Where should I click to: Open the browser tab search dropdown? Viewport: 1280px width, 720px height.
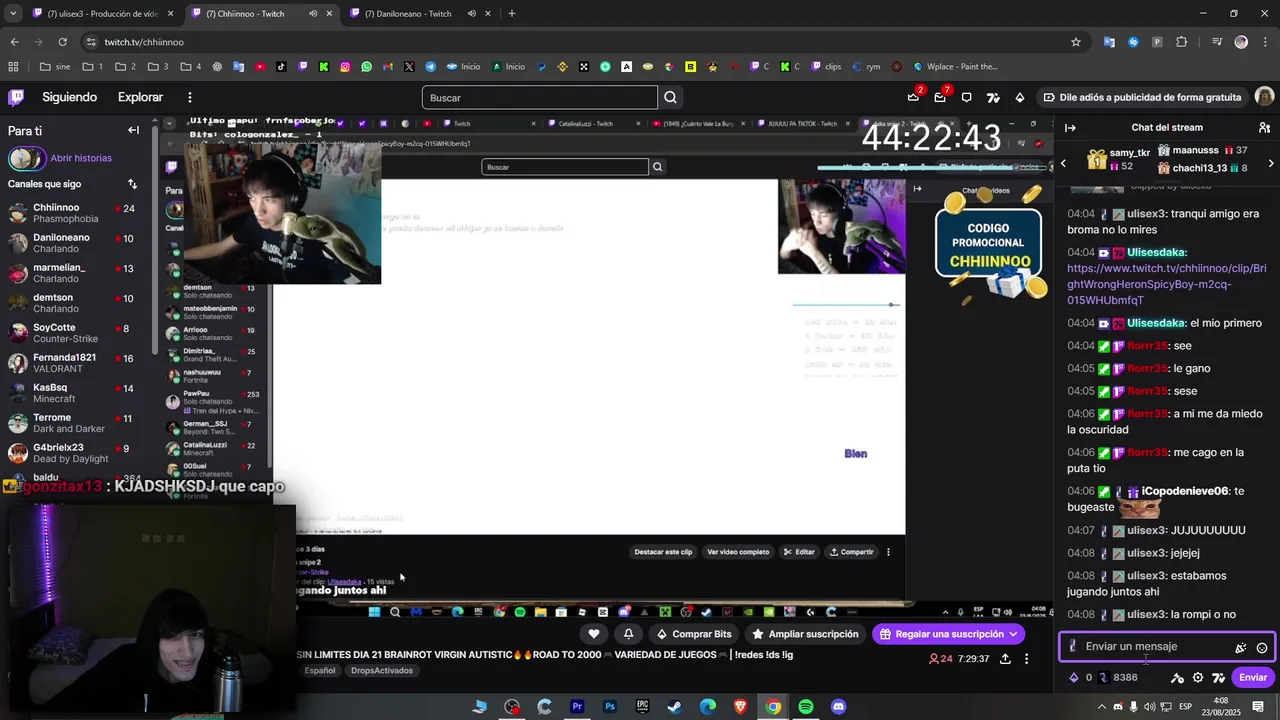click(x=12, y=13)
